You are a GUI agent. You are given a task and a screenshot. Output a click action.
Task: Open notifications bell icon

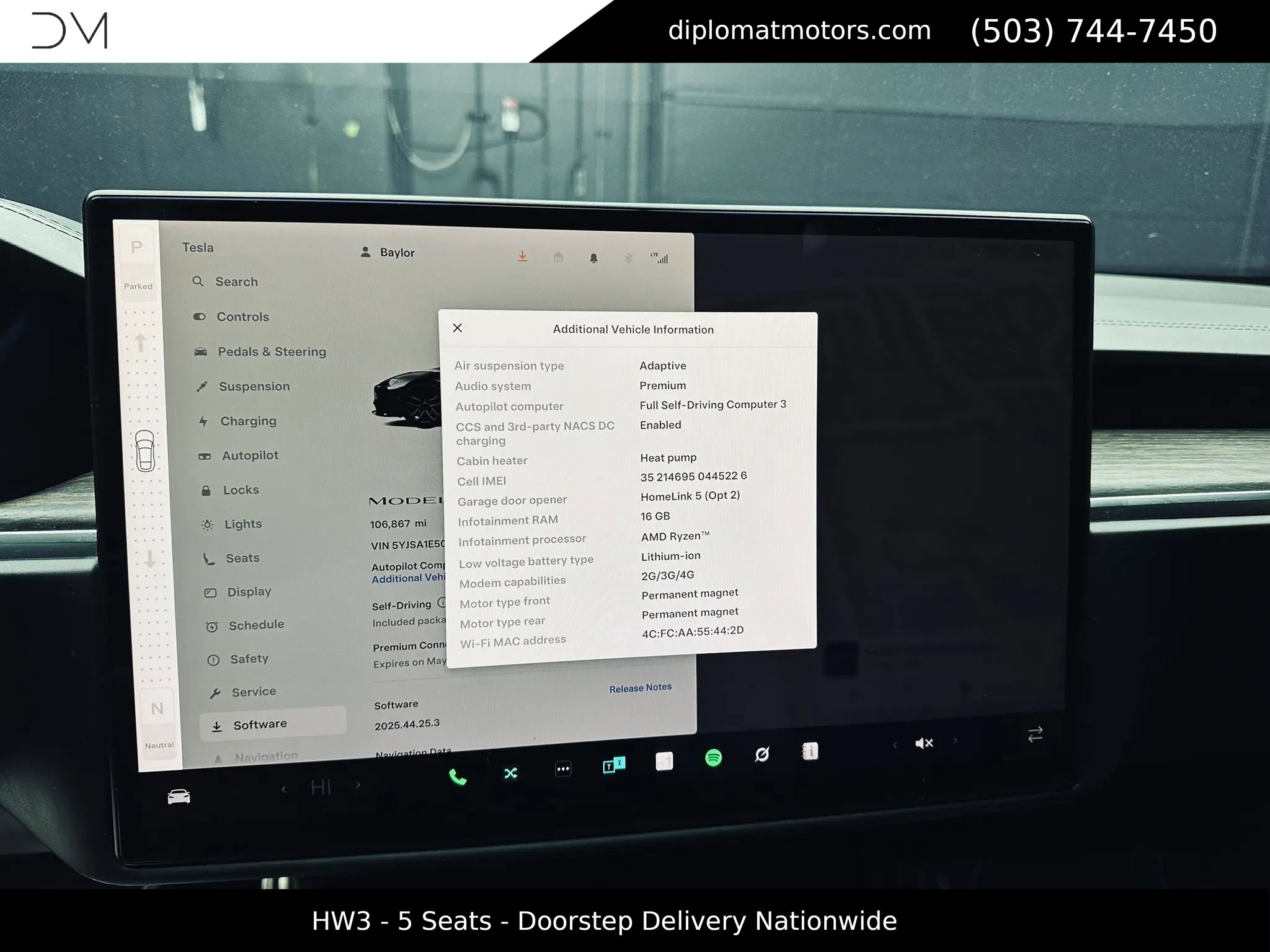click(x=593, y=258)
